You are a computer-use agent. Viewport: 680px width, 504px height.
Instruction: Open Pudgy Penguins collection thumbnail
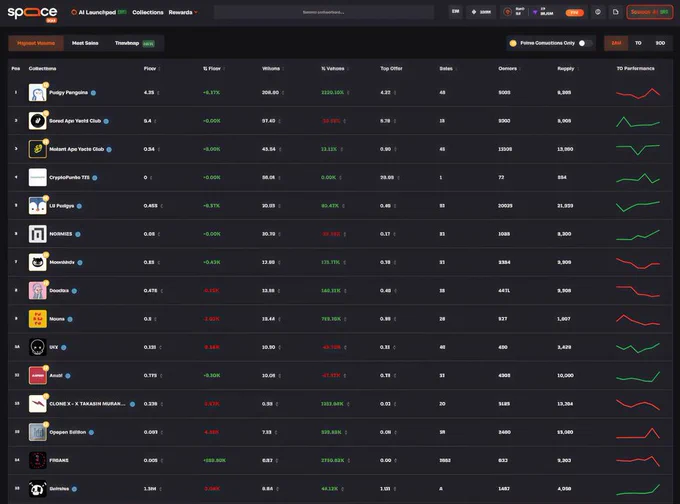[x=37, y=92]
